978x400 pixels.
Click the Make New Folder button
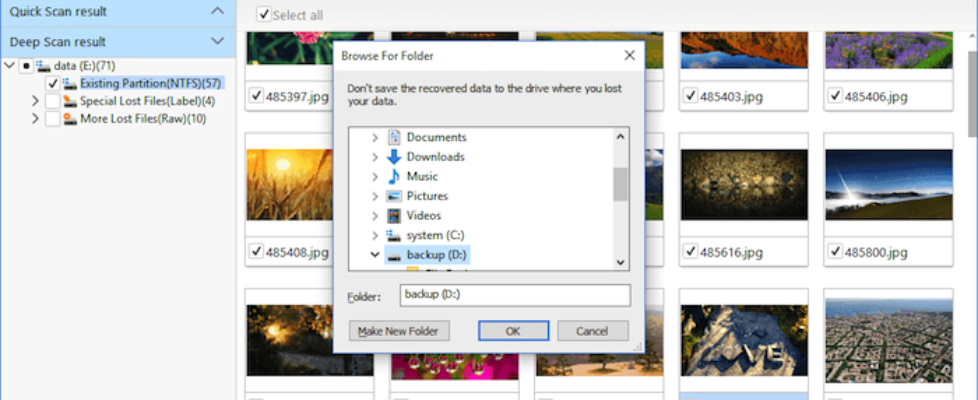click(x=400, y=331)
